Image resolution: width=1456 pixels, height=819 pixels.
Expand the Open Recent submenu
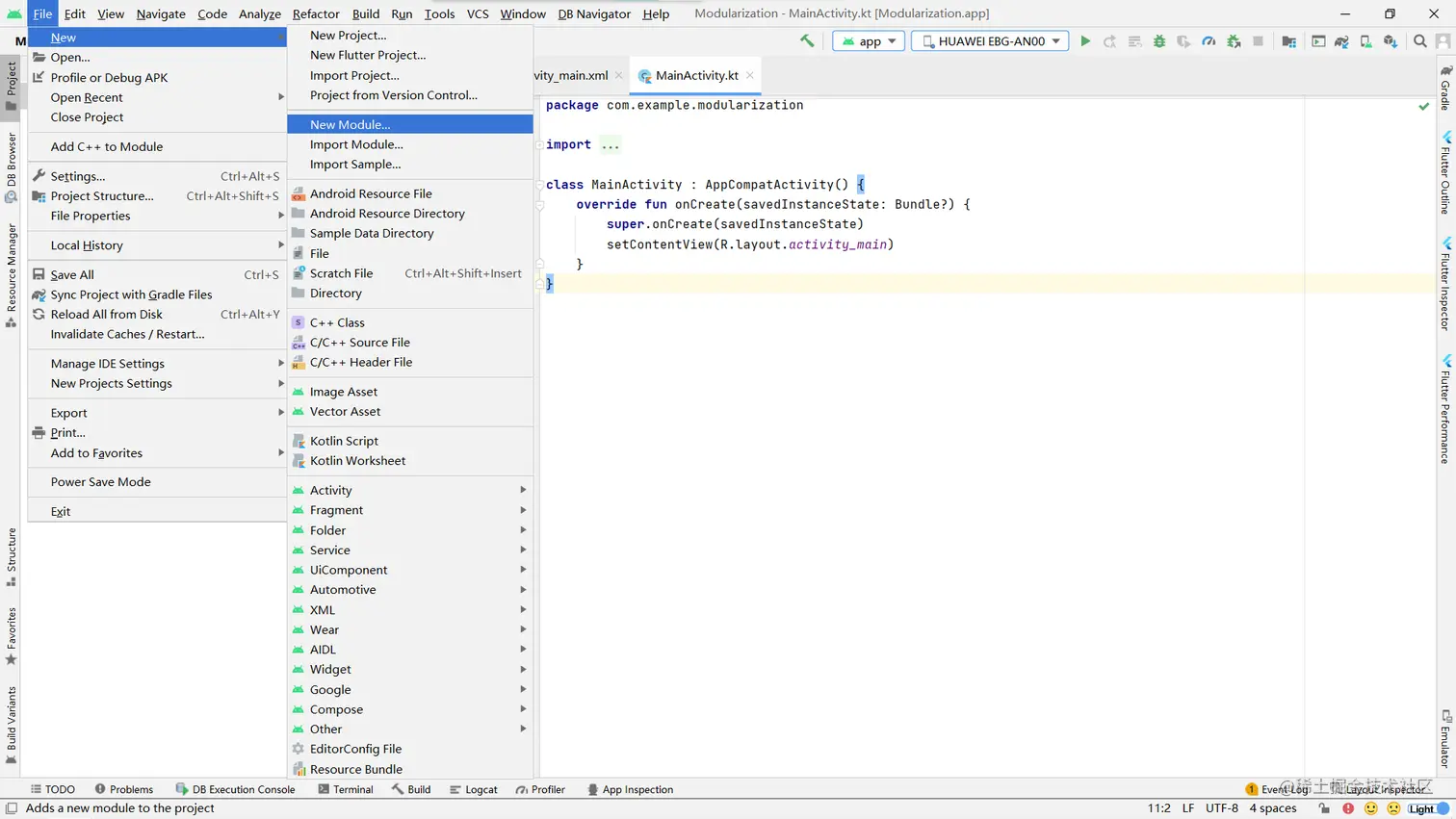click(x=157, y=97)
